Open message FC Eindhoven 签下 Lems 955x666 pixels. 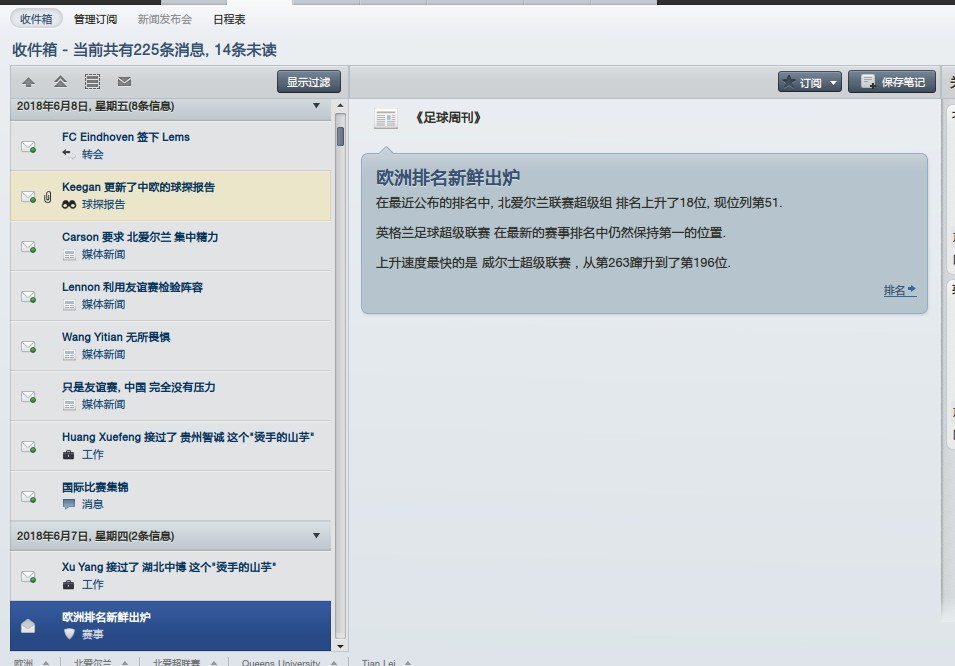tap(171, 146)
